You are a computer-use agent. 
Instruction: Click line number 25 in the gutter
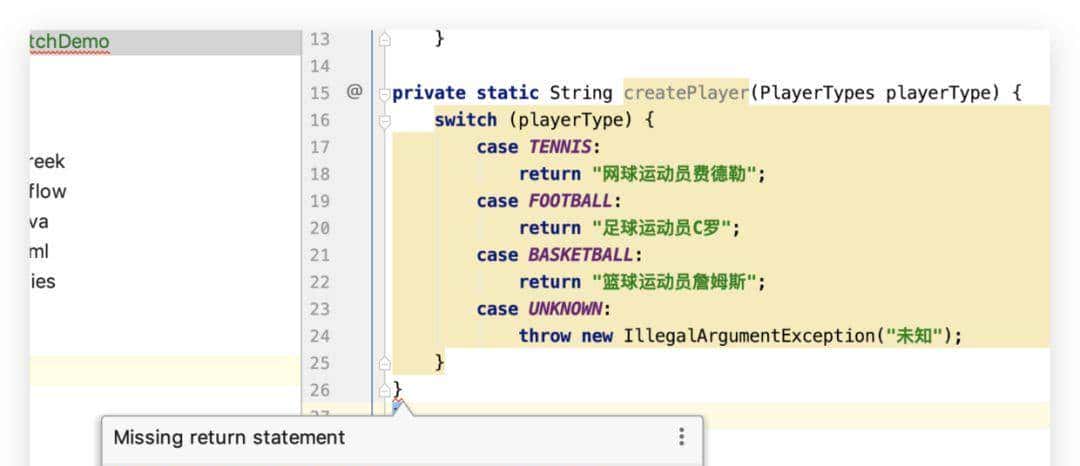point(320,363)
